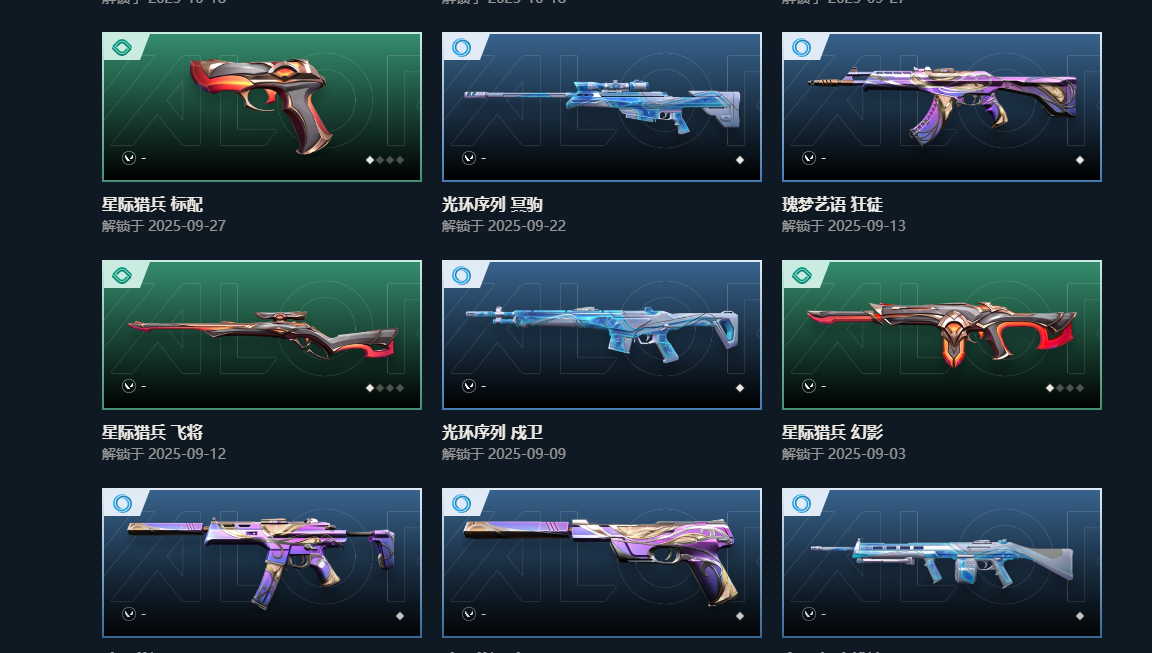Click the blue tier icon on 光环序列 冥驹 card

point(461,48)
